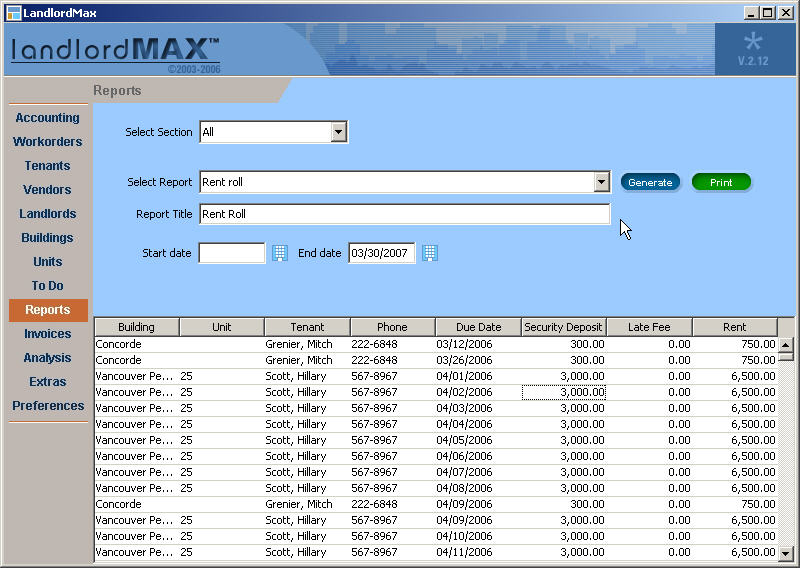This screenshot has width=800, height=568.
Task: Click the table scrollbar down arrow
Action: click(x=786, y=553)
